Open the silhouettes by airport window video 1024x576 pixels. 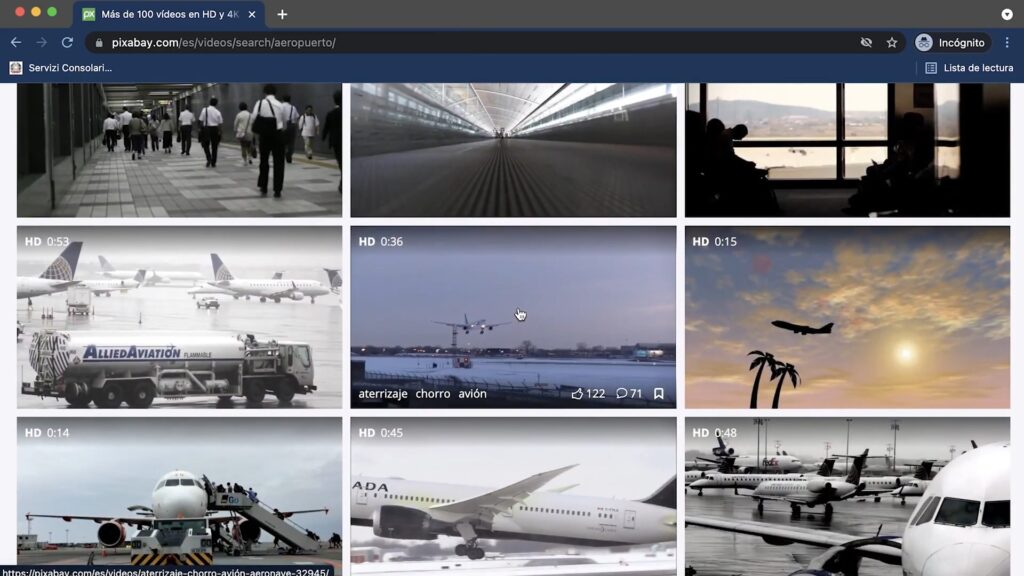pos(848,150)
